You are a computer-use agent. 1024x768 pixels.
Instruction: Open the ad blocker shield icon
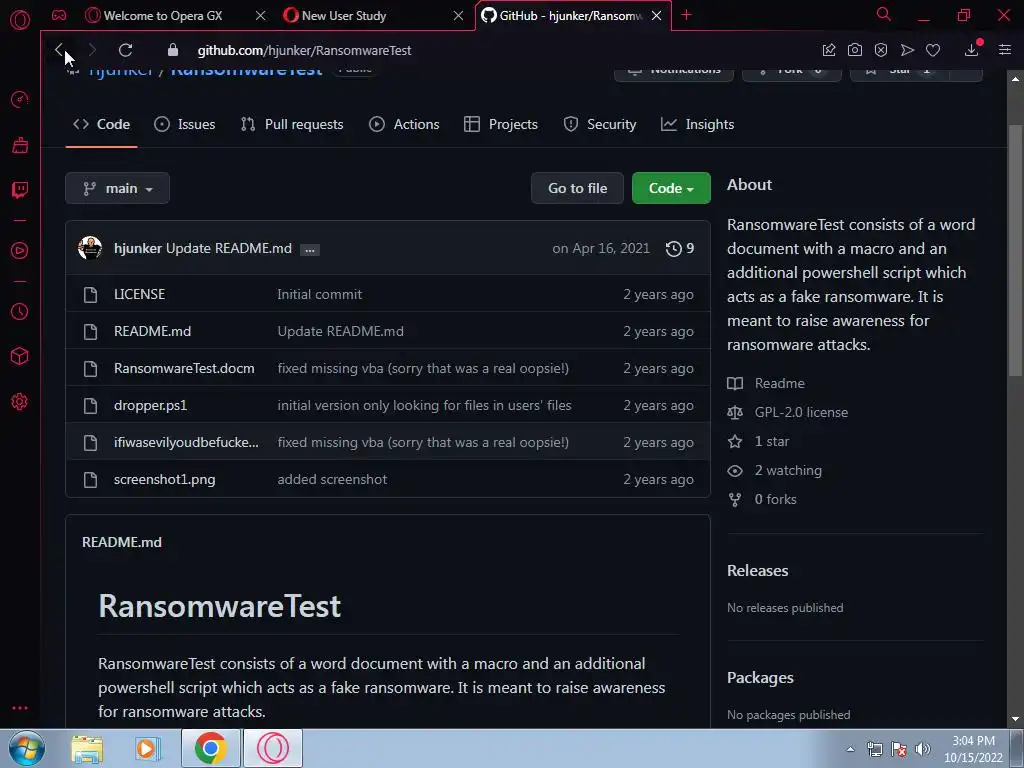[881, 50]
